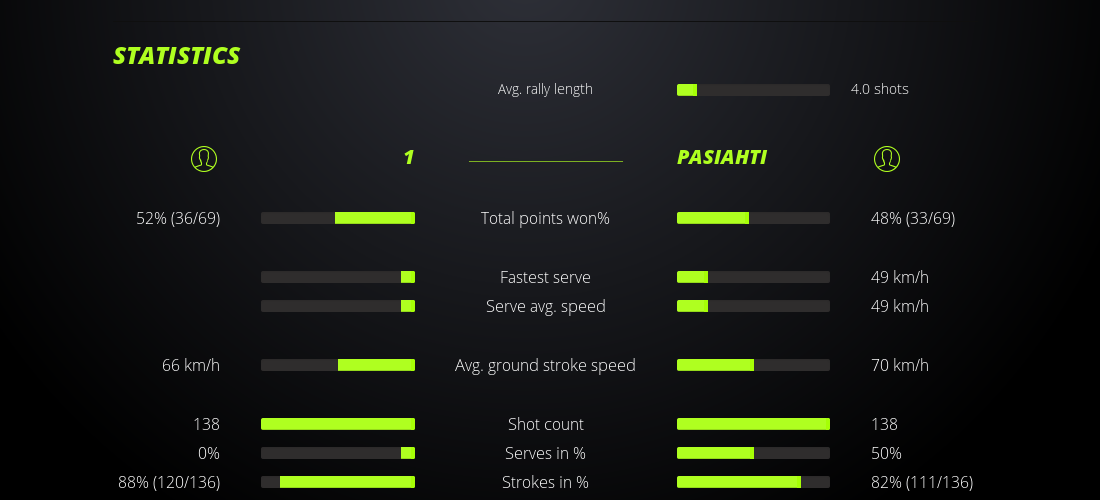Viewport: 1100px width, 500px height.
Task: Click the player 1 name label
Action: click(x=408, y=158)
